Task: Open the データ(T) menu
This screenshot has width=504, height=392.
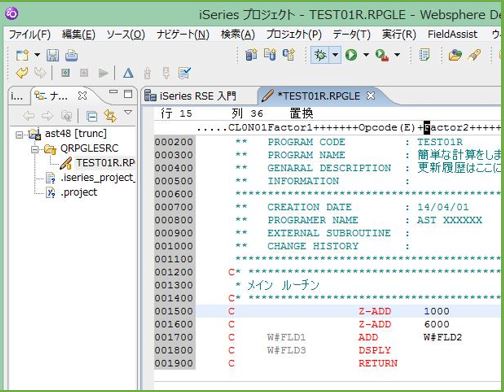Action: tap(352, 34)
